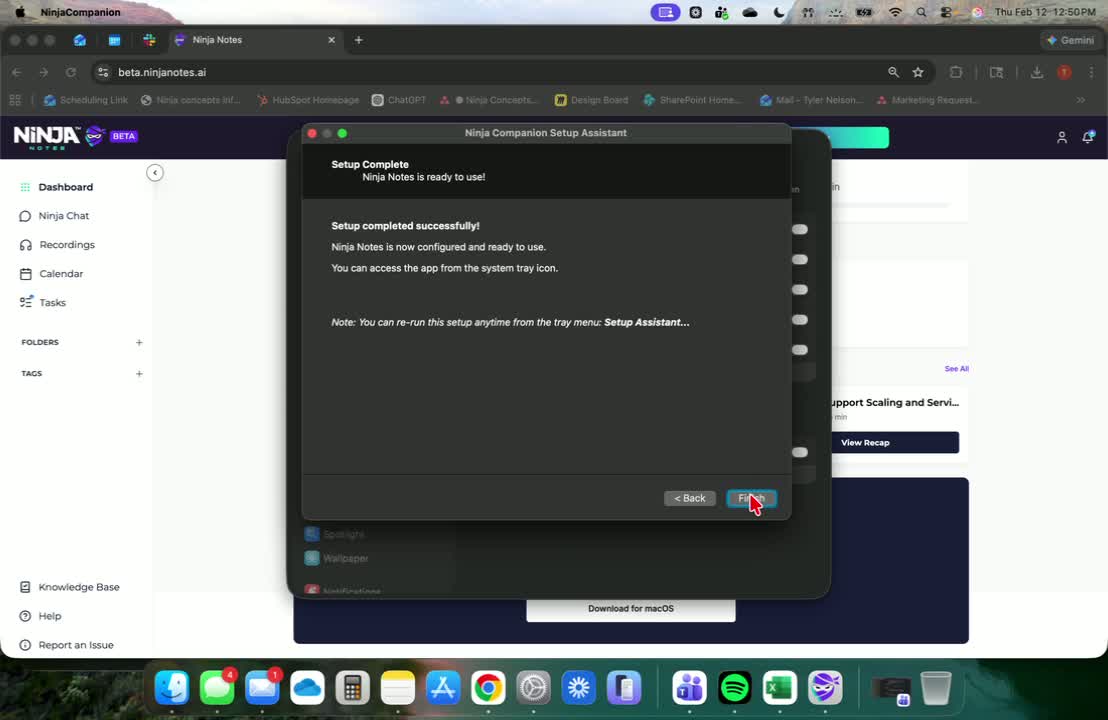
Task: Select the pinned calendar tab
Action: 114,40
